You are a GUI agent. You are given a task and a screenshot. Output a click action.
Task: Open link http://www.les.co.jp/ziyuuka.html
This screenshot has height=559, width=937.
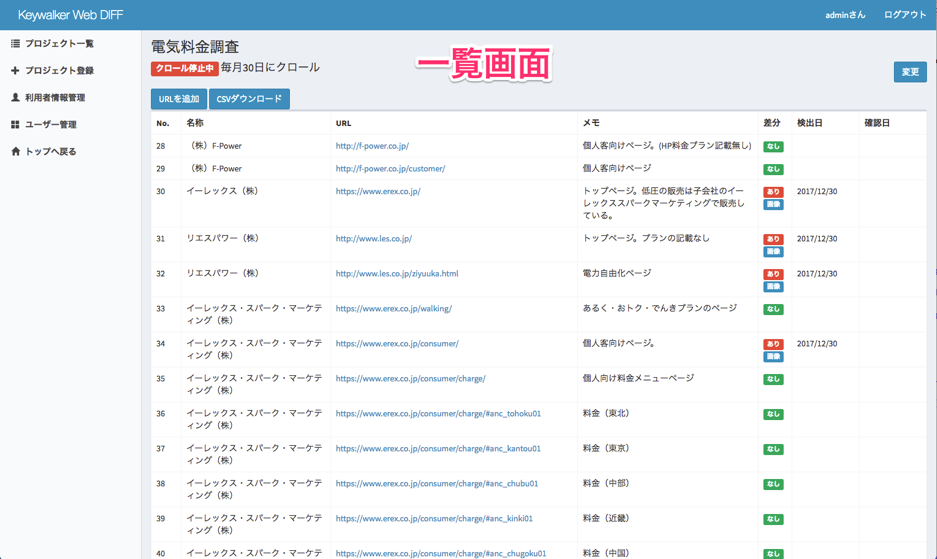click(x=397, y=273)
